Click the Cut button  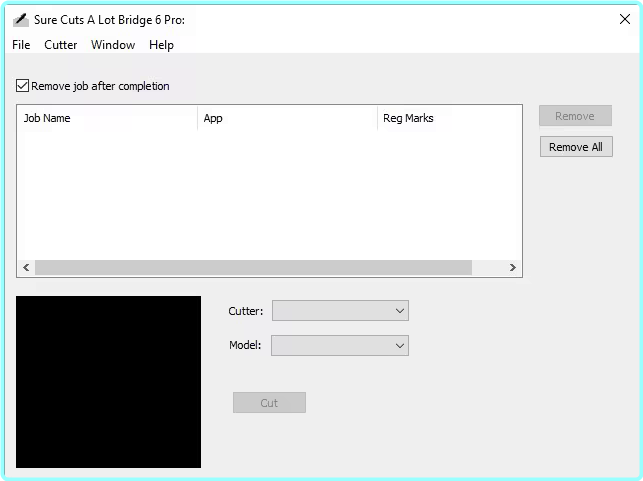269,403
